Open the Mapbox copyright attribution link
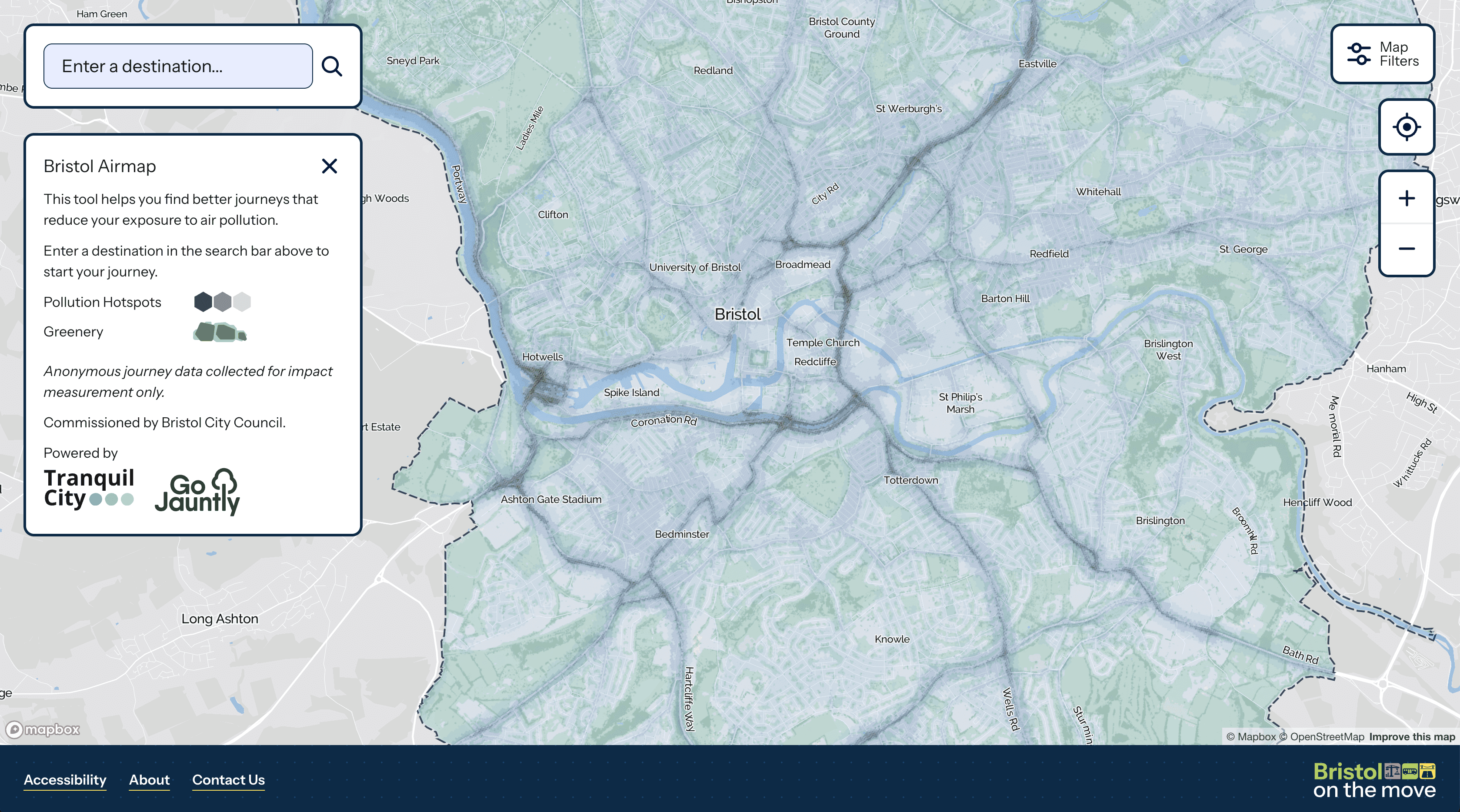Image resolution: width=1460 pixels, height=812 pixels. (x=1251, y=737)
